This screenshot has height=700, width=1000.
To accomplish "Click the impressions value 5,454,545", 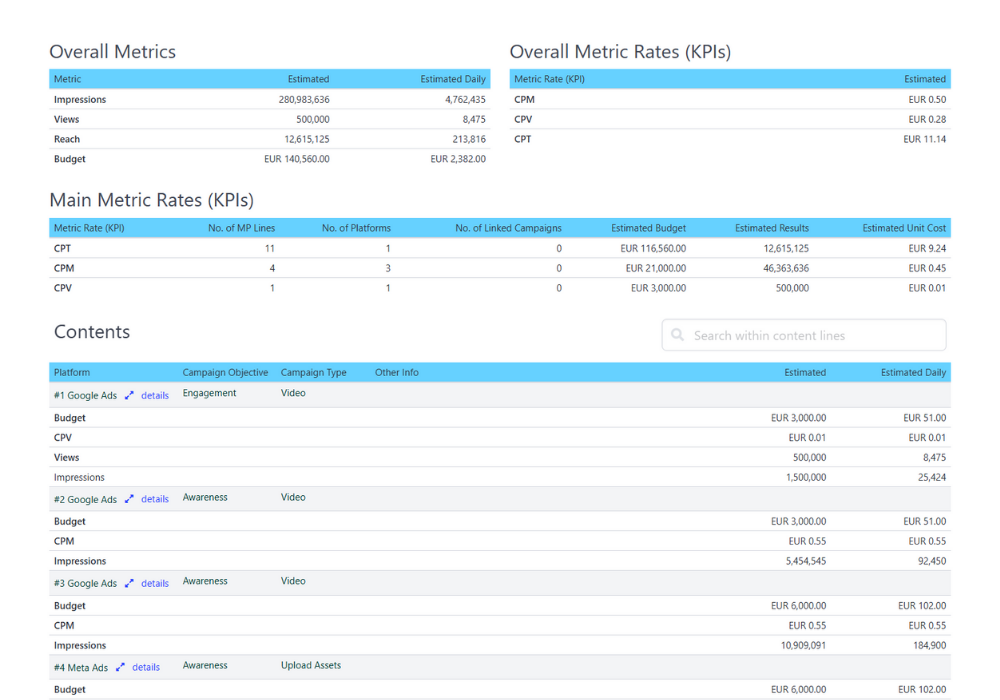I will 806,561.
